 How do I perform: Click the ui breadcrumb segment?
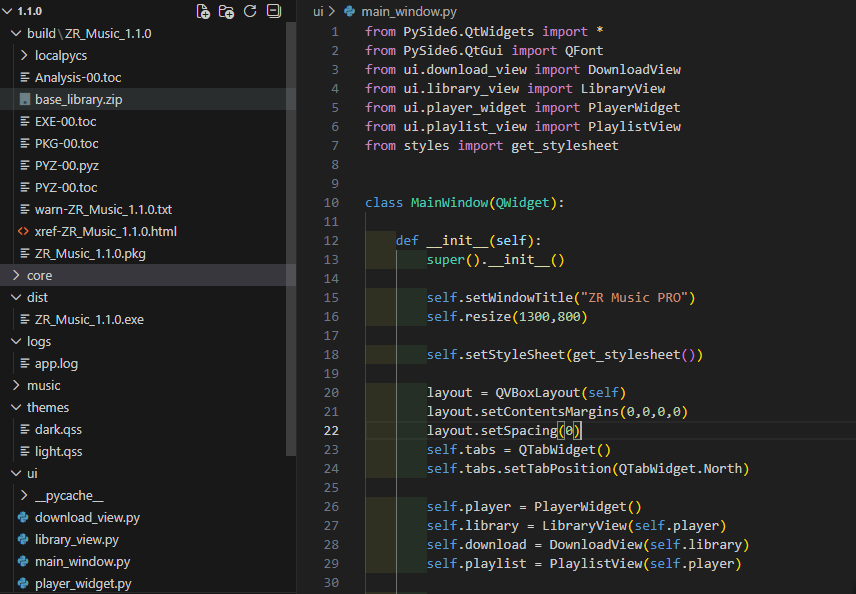coord(318,11)
